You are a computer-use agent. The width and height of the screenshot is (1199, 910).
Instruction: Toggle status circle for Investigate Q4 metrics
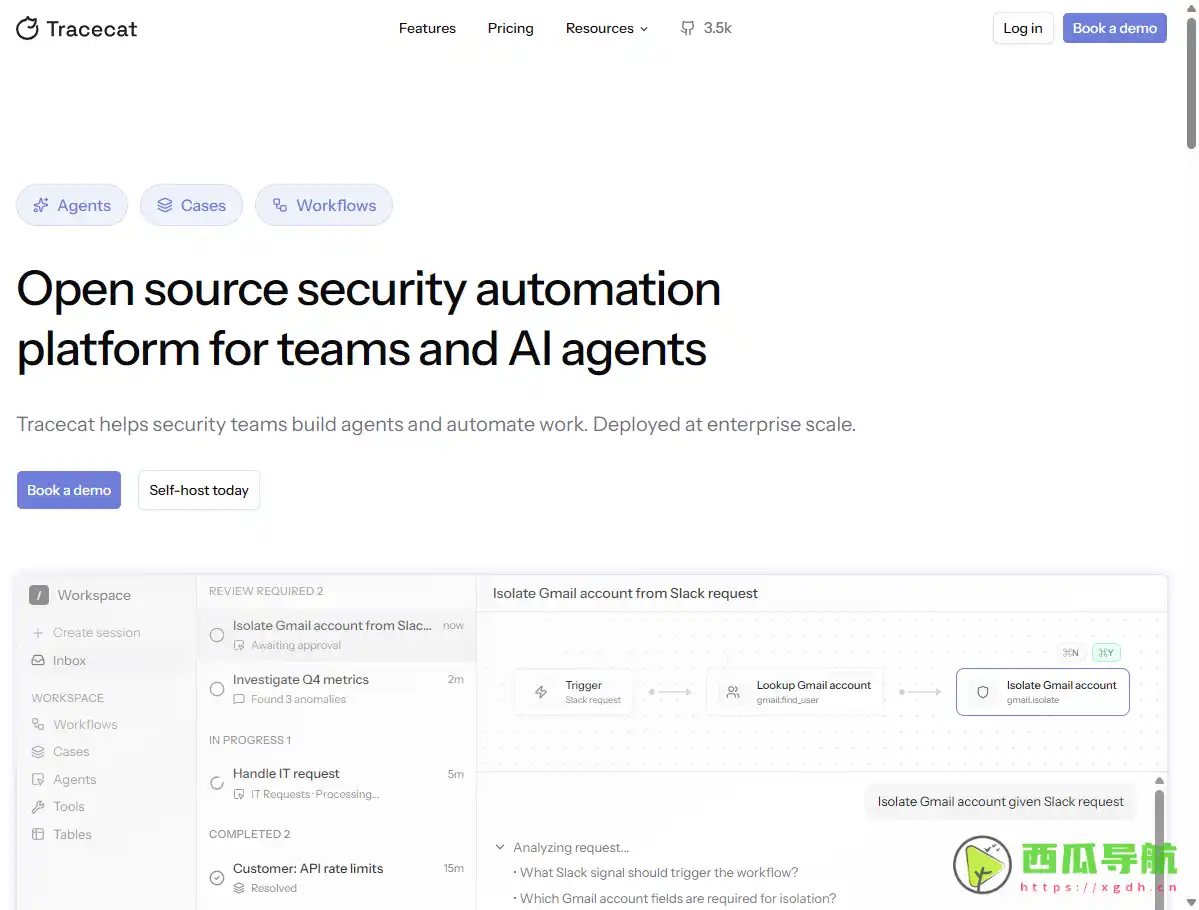click(x=217, y=689)
